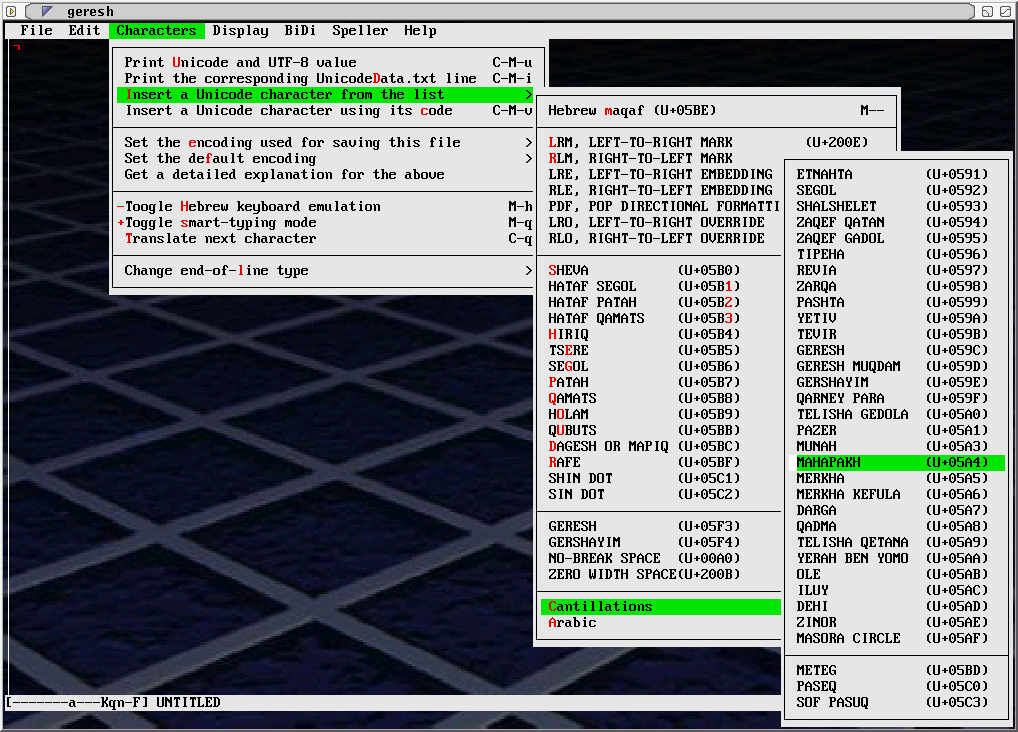
Task: Insert TIPEHA (U+0596)
Action: tap(896, 255)
